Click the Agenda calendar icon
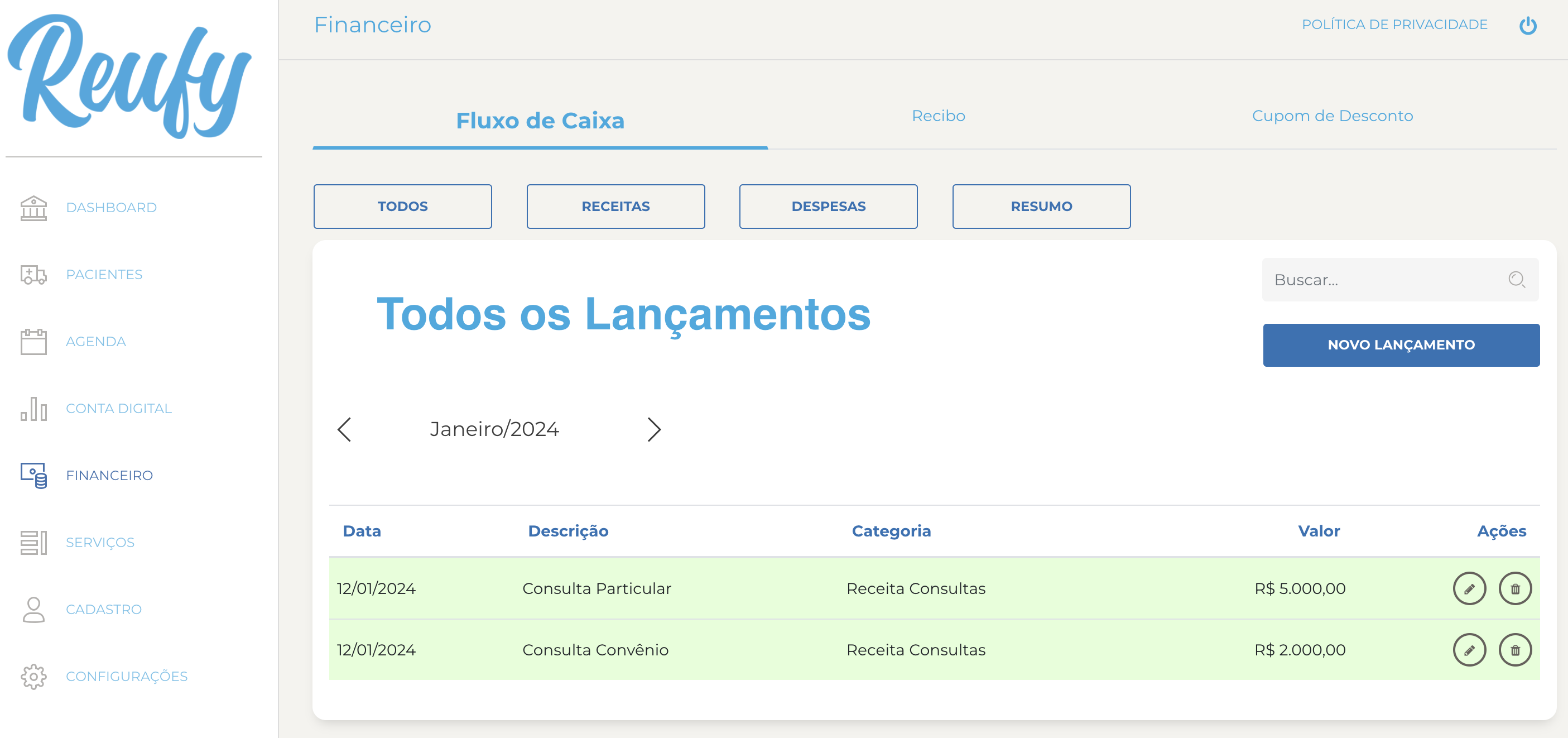The image size is (1568, 738). (33, 342)
